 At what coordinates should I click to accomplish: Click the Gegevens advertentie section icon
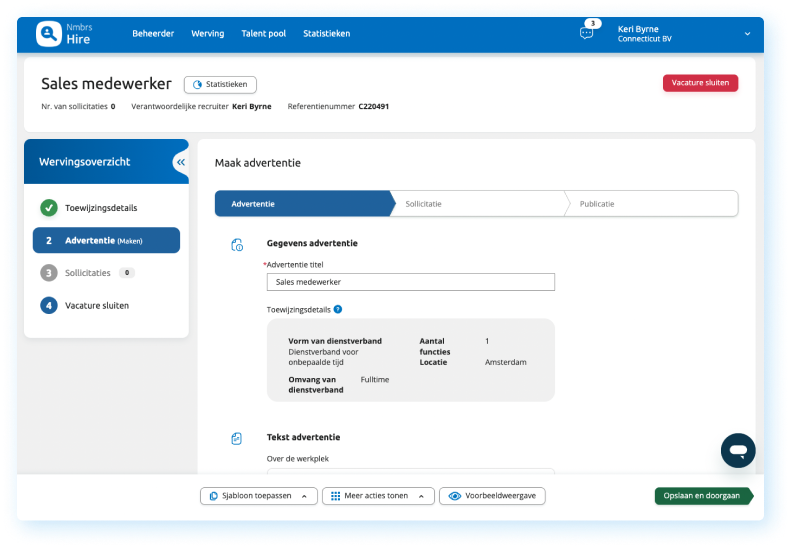coord(237,245)
